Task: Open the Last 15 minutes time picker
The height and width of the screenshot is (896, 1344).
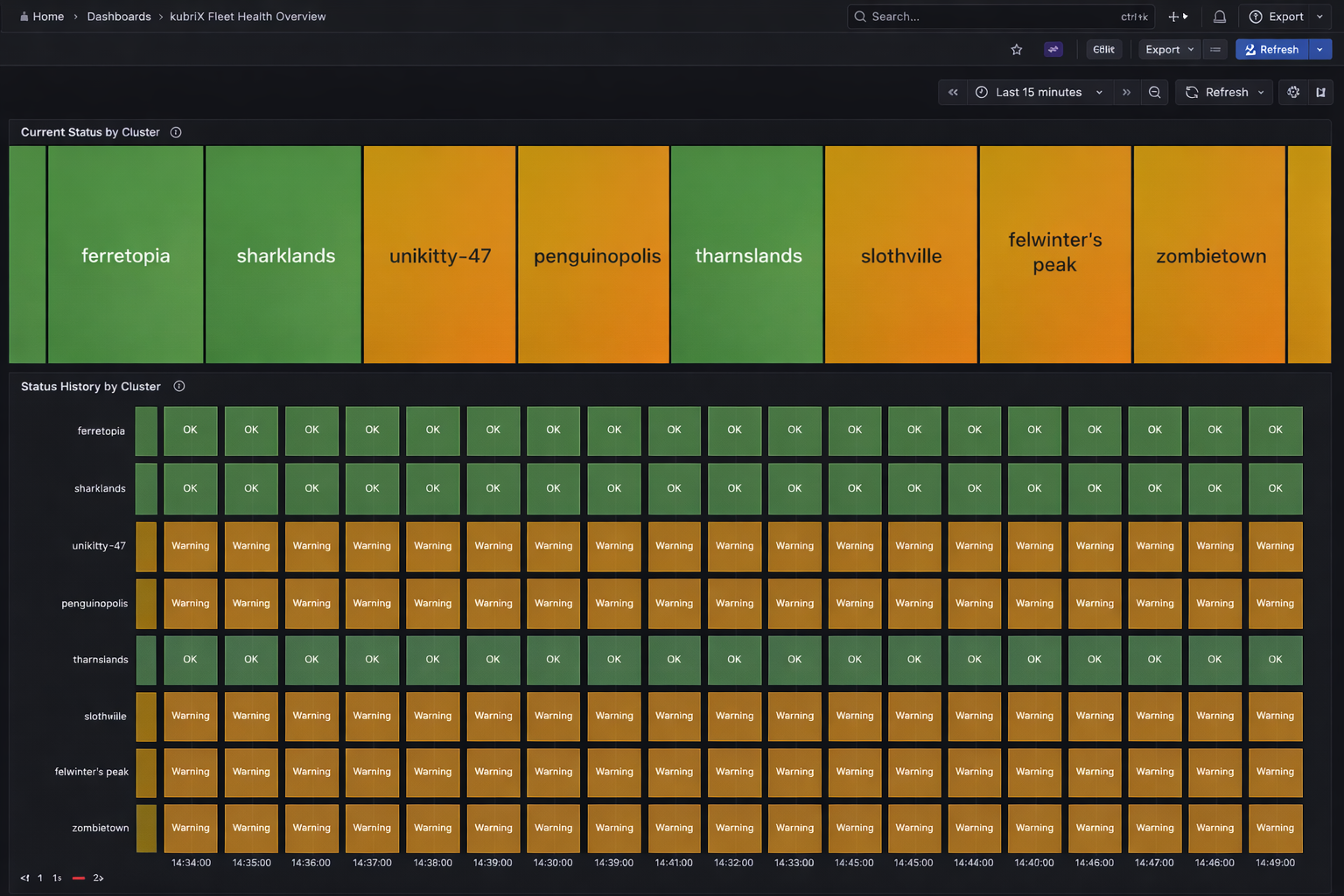Action: [x=1038, y=92]
